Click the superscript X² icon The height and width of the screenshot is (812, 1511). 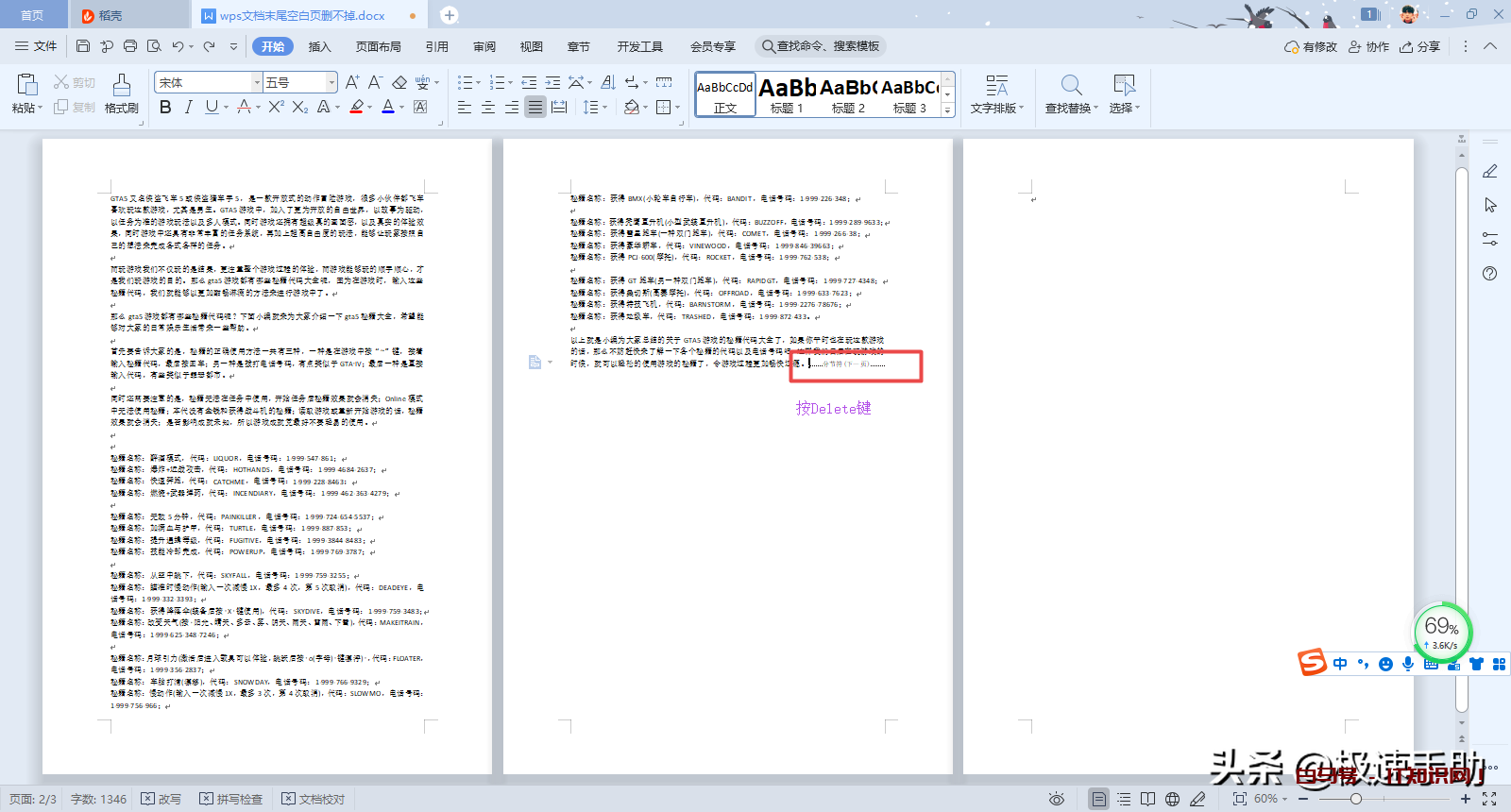coord(276,108)
